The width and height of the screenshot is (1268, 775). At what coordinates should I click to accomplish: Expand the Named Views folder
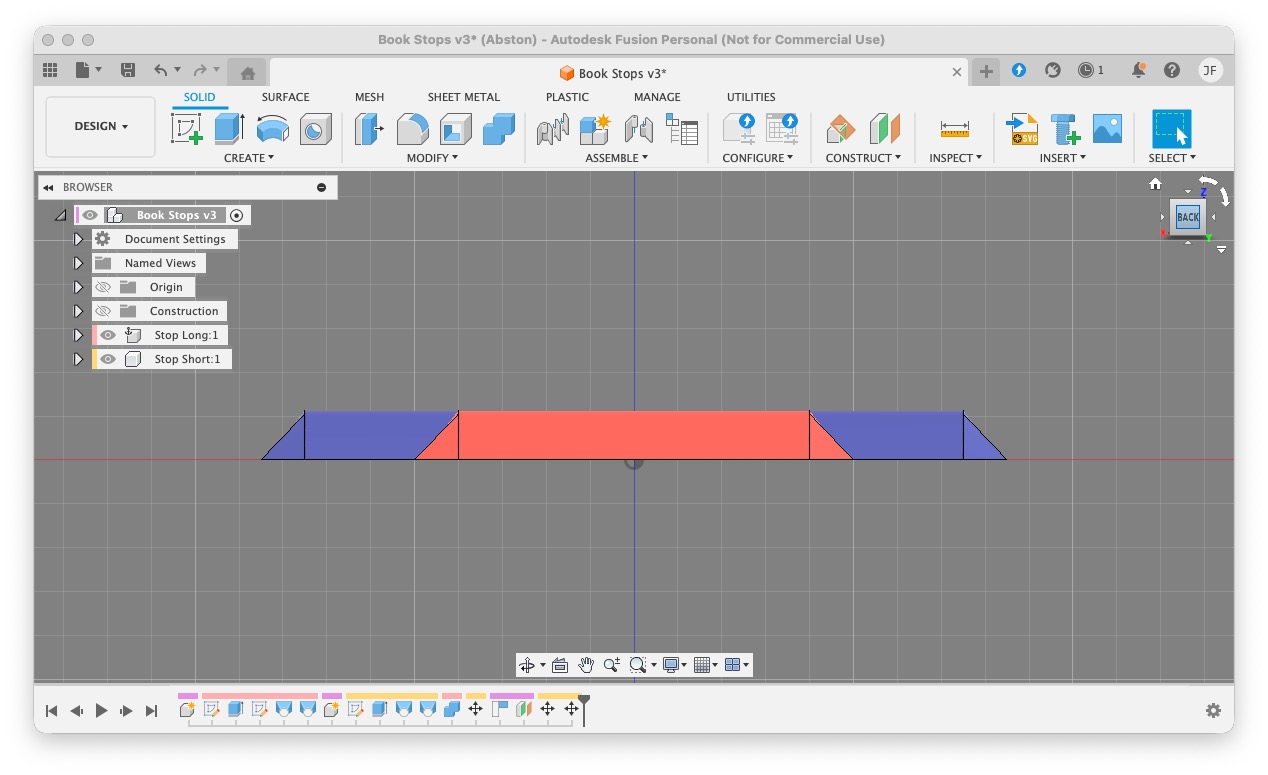[78, 263]
